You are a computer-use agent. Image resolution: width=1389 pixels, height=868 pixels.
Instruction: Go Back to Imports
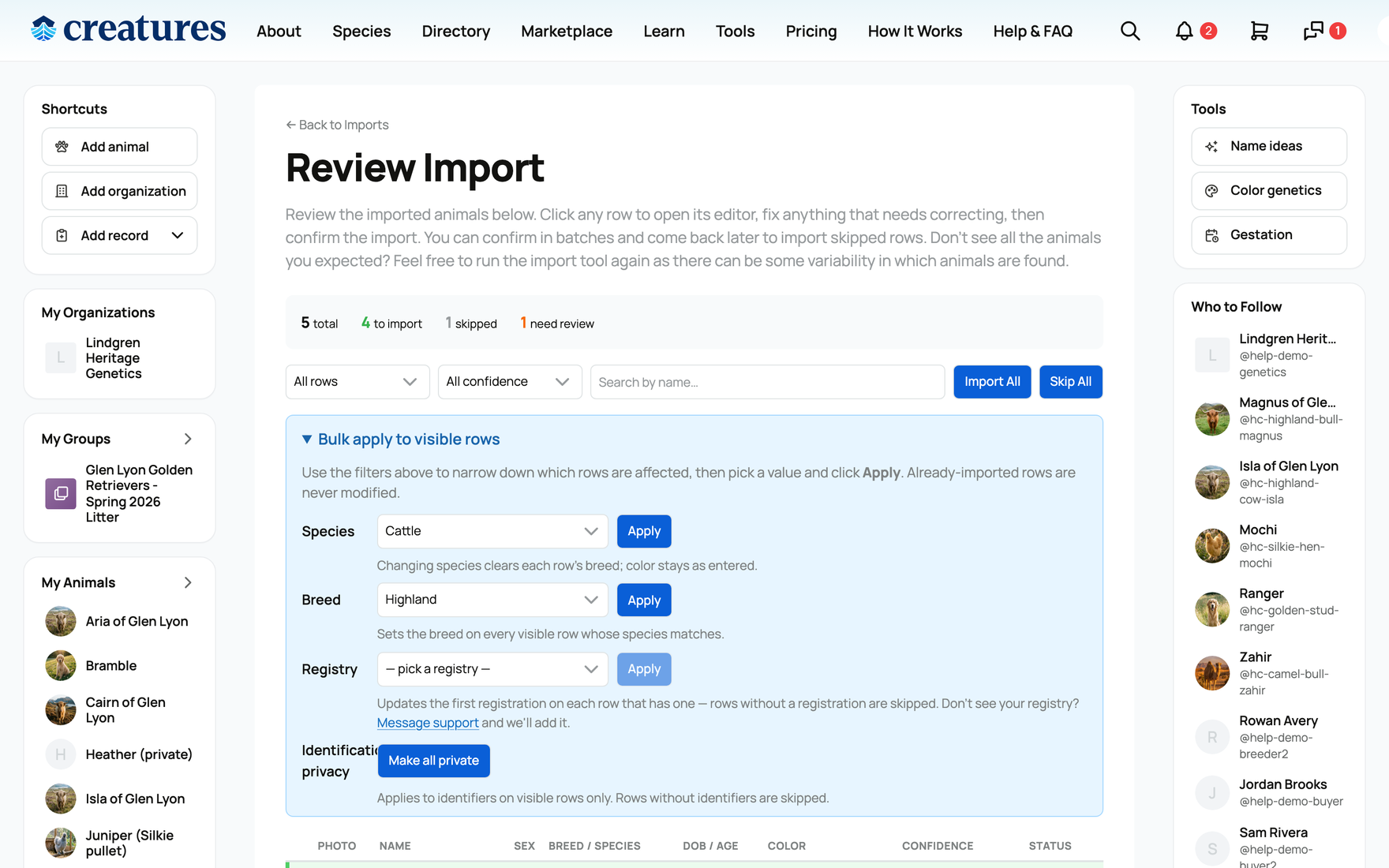337,125
